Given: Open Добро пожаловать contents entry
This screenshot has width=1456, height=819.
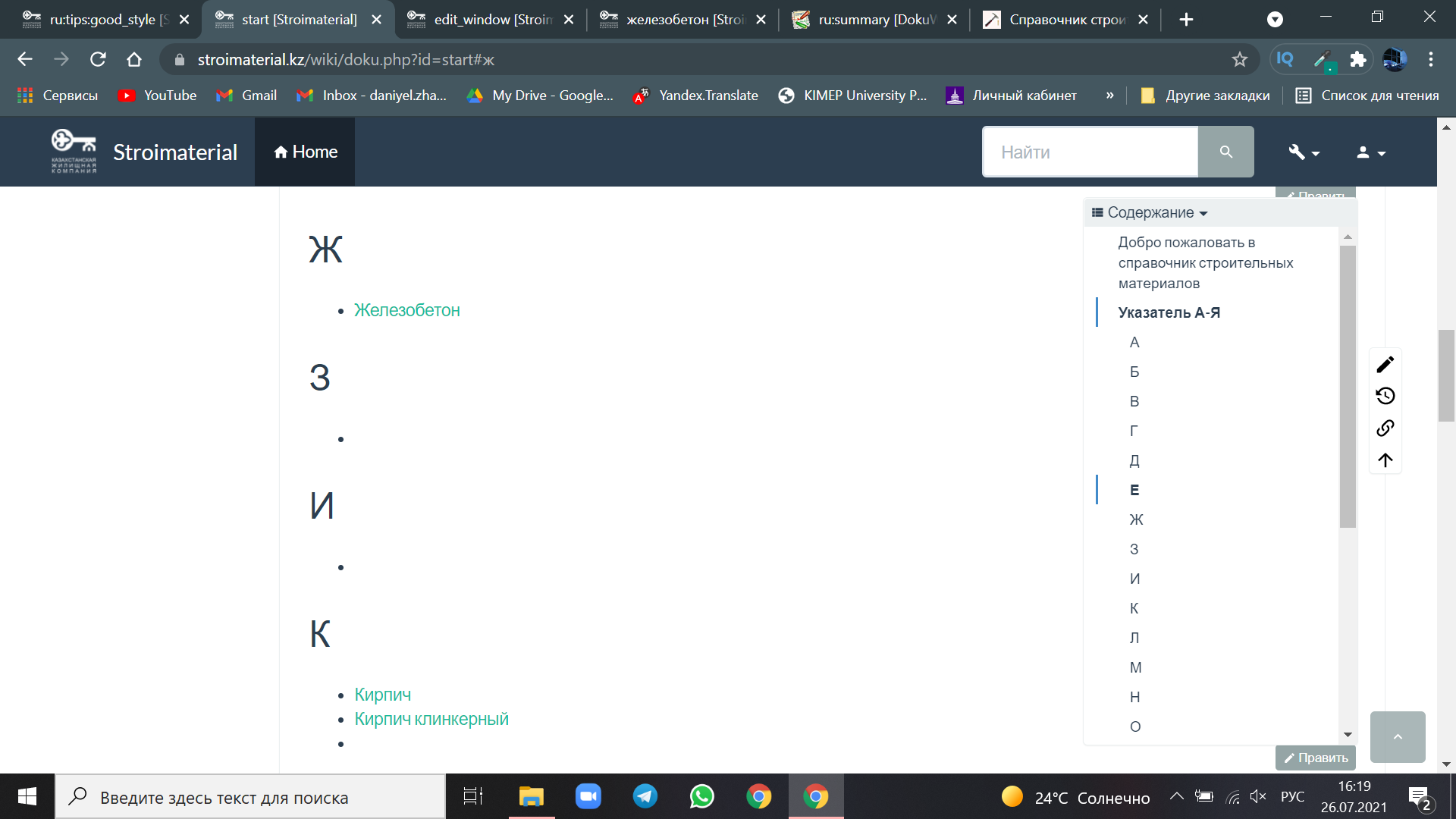Looking at the screenshot, I should (x=1205, y=262).
